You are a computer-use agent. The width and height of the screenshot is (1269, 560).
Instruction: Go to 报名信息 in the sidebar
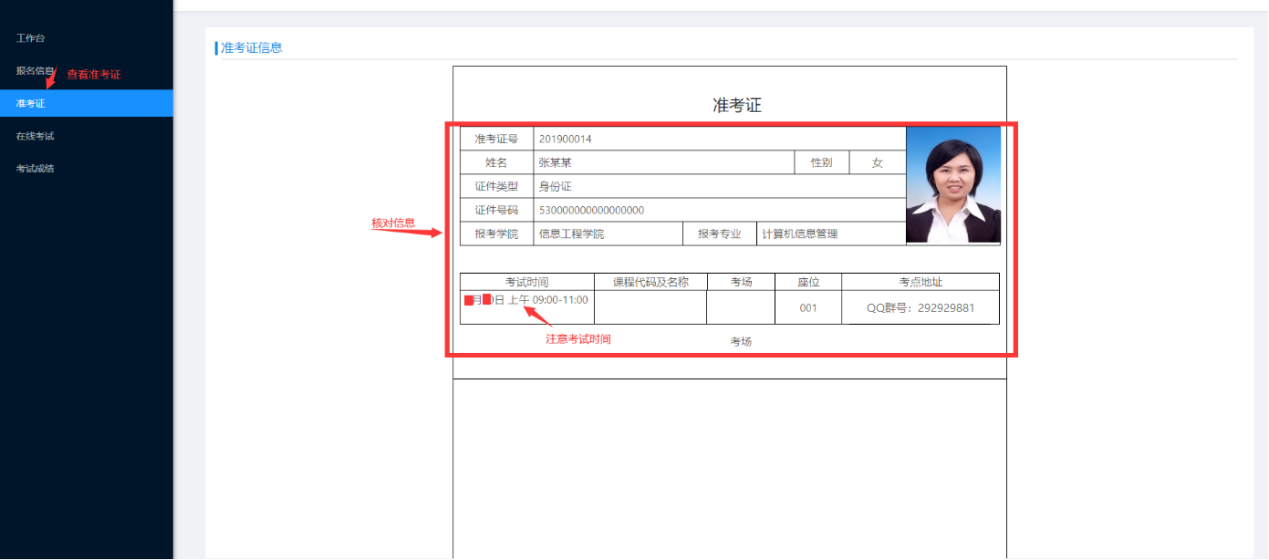tap(34, 71)
